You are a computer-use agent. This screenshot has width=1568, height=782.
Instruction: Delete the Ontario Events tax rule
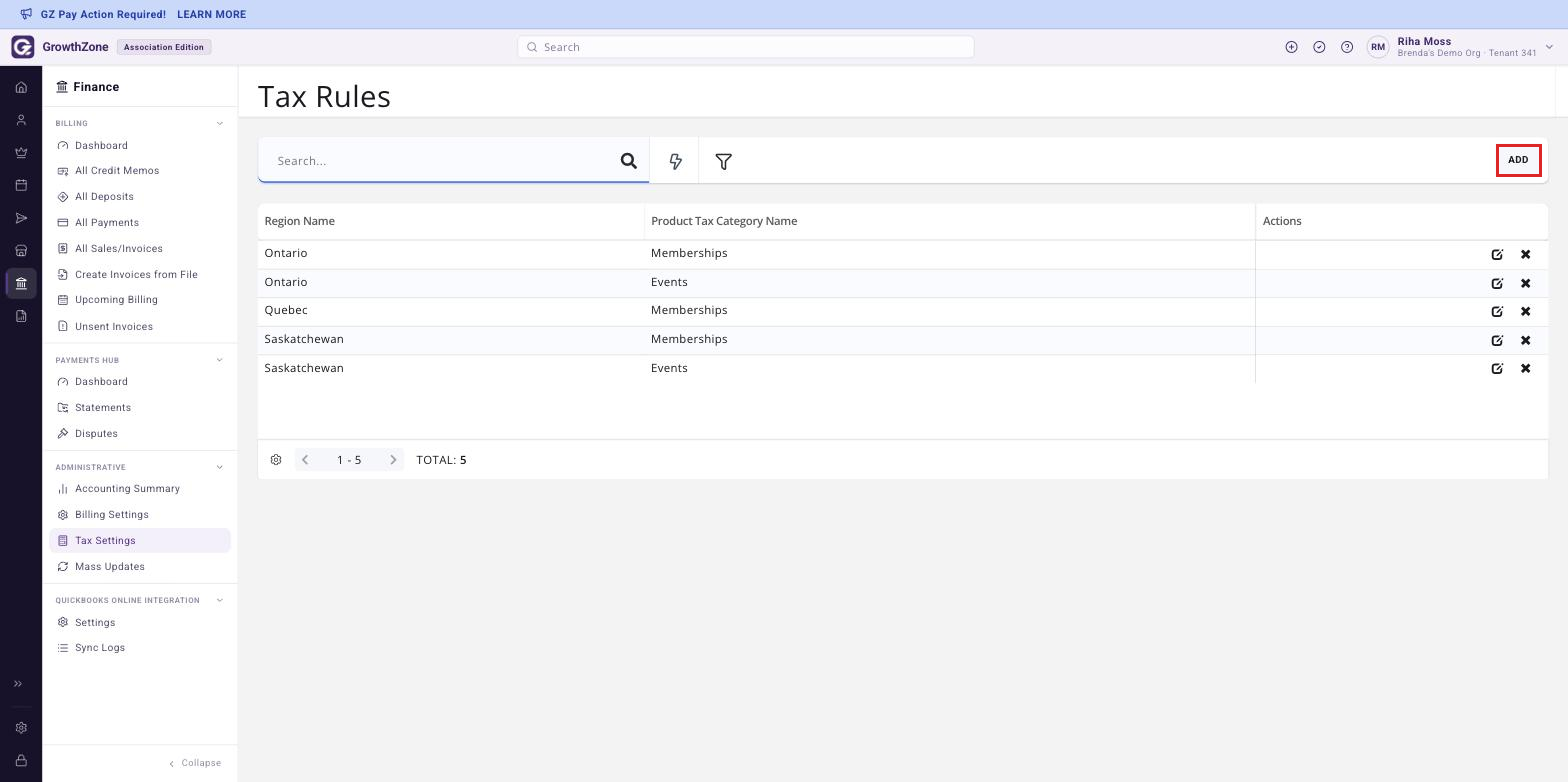1525,283
